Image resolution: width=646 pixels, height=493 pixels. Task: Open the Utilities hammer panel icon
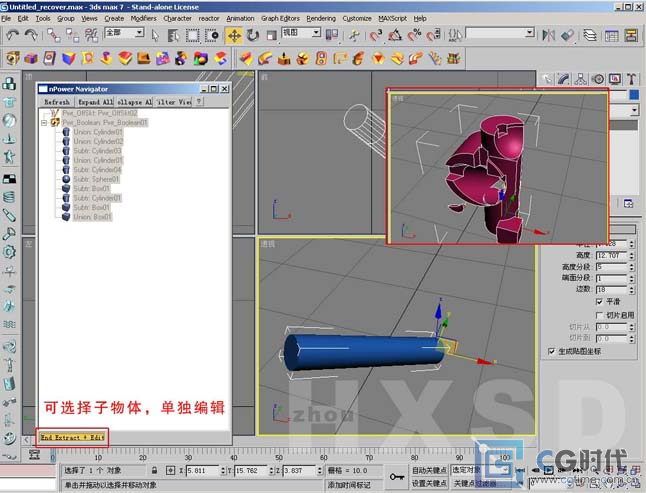tap(631, 79)
